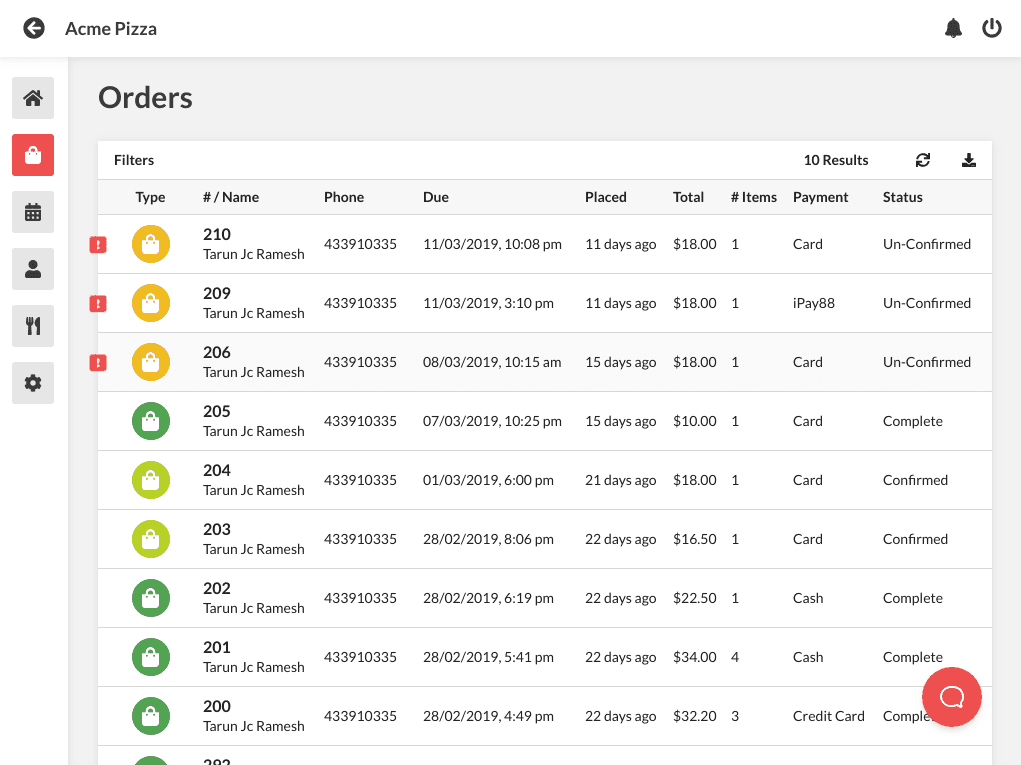Open the Home dashboard in sidebar
Screen dimensions: 1021x765
pyautogui.click(x=33, y=98)
